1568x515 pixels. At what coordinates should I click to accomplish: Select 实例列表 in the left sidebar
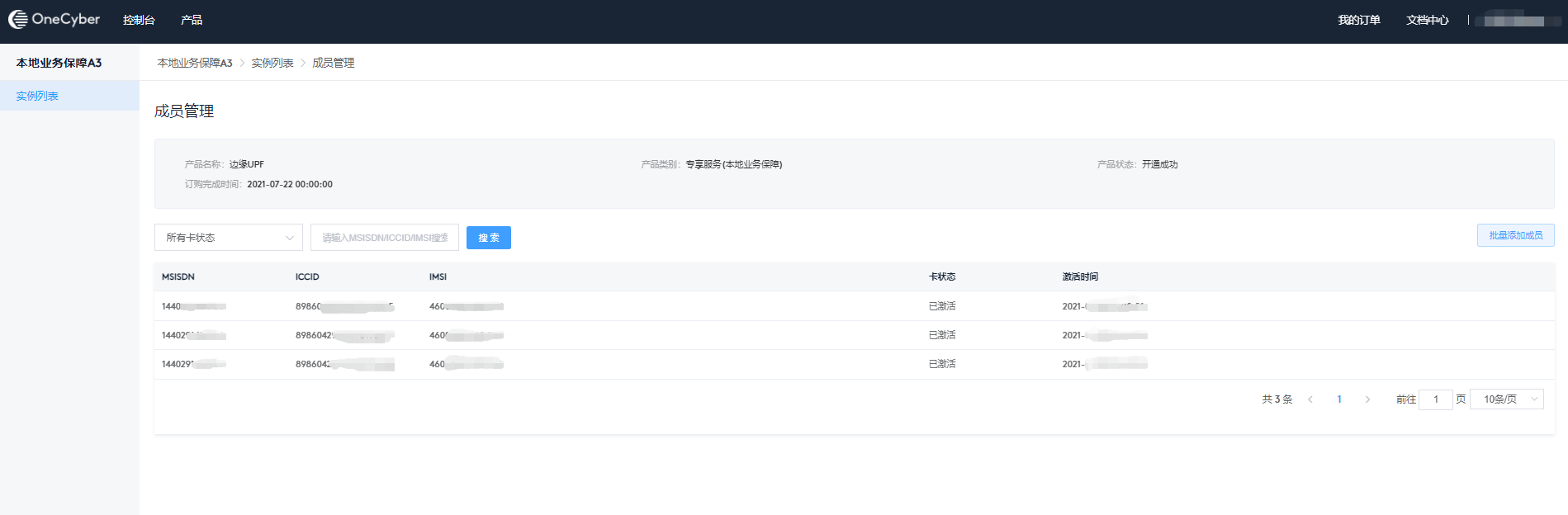37,96
